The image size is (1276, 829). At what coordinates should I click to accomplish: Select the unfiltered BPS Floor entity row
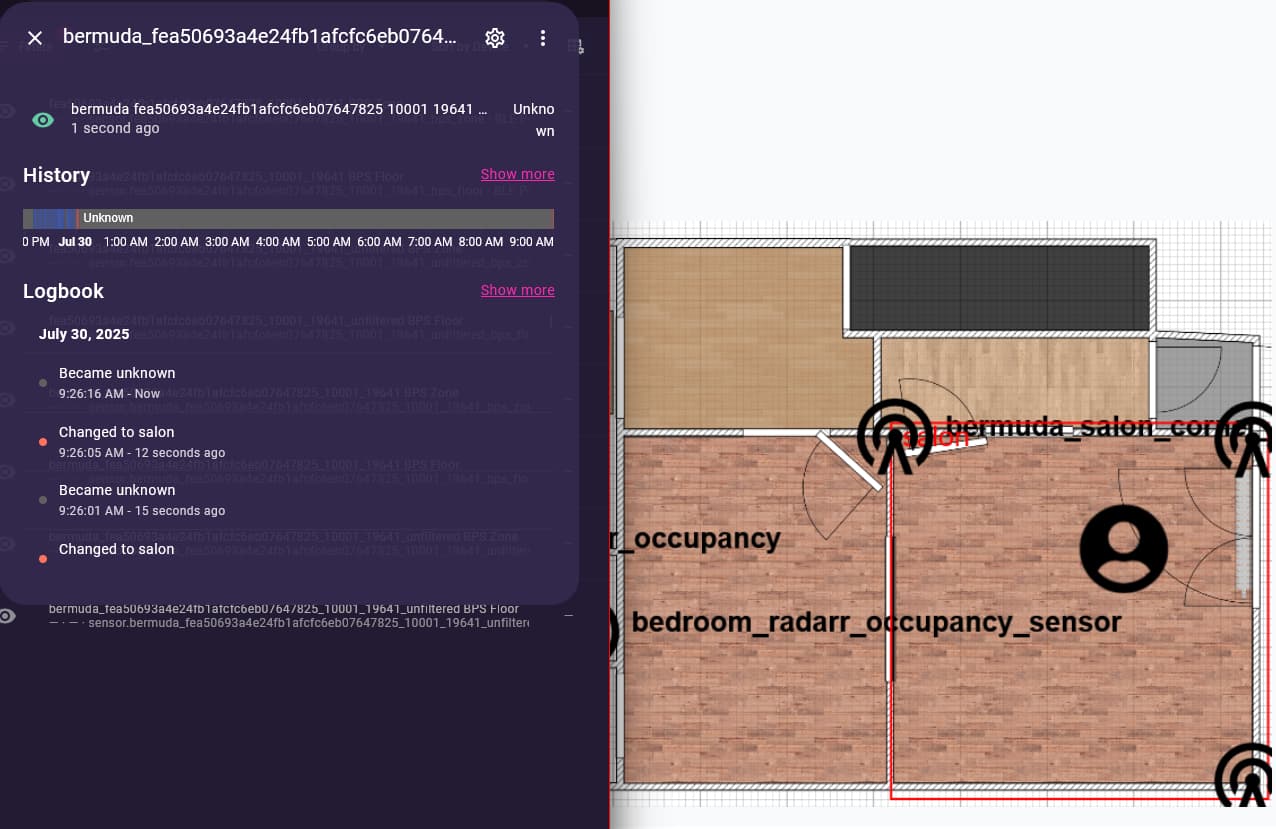[x=289, y=615]
